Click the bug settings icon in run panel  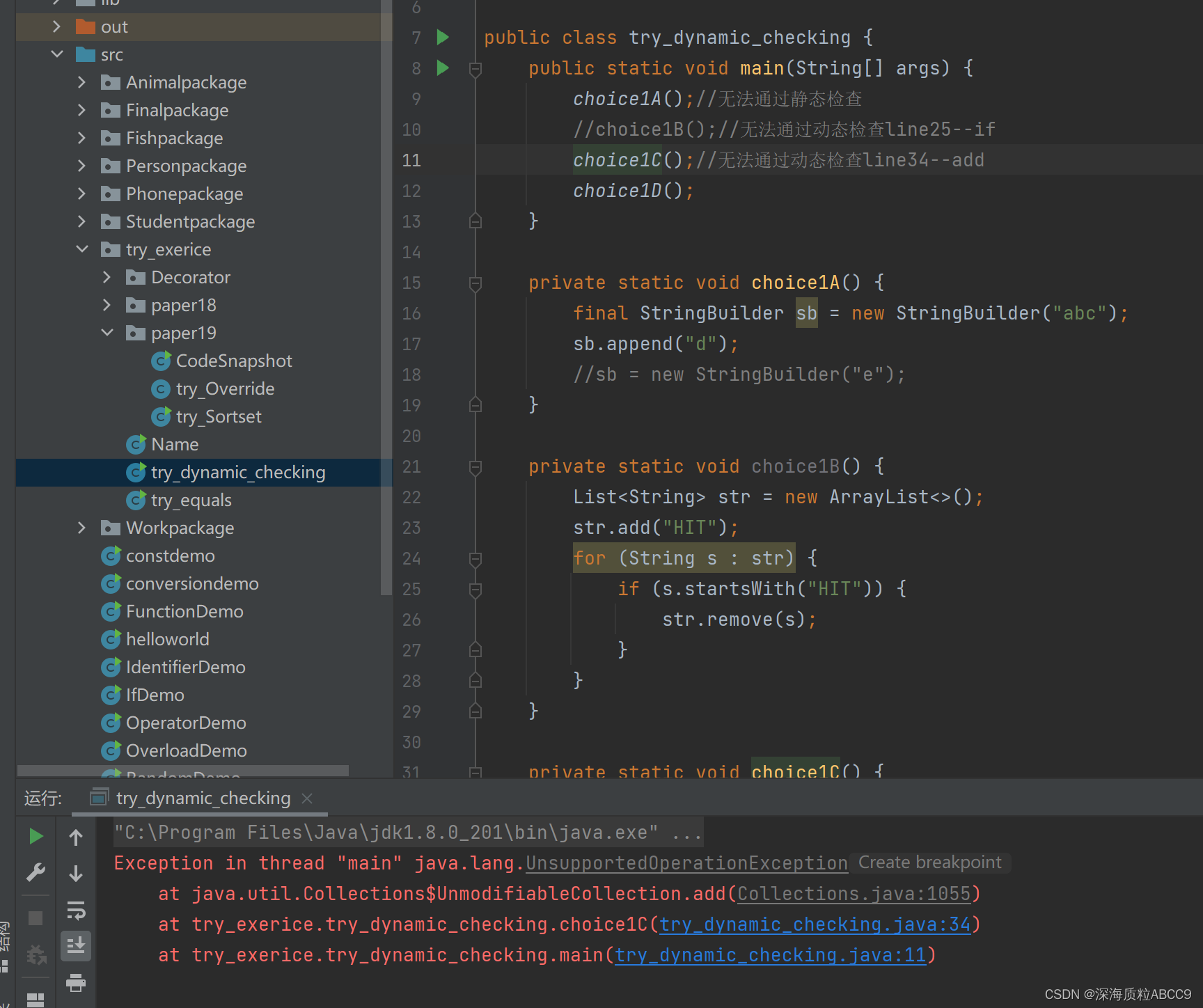[36, 954]
